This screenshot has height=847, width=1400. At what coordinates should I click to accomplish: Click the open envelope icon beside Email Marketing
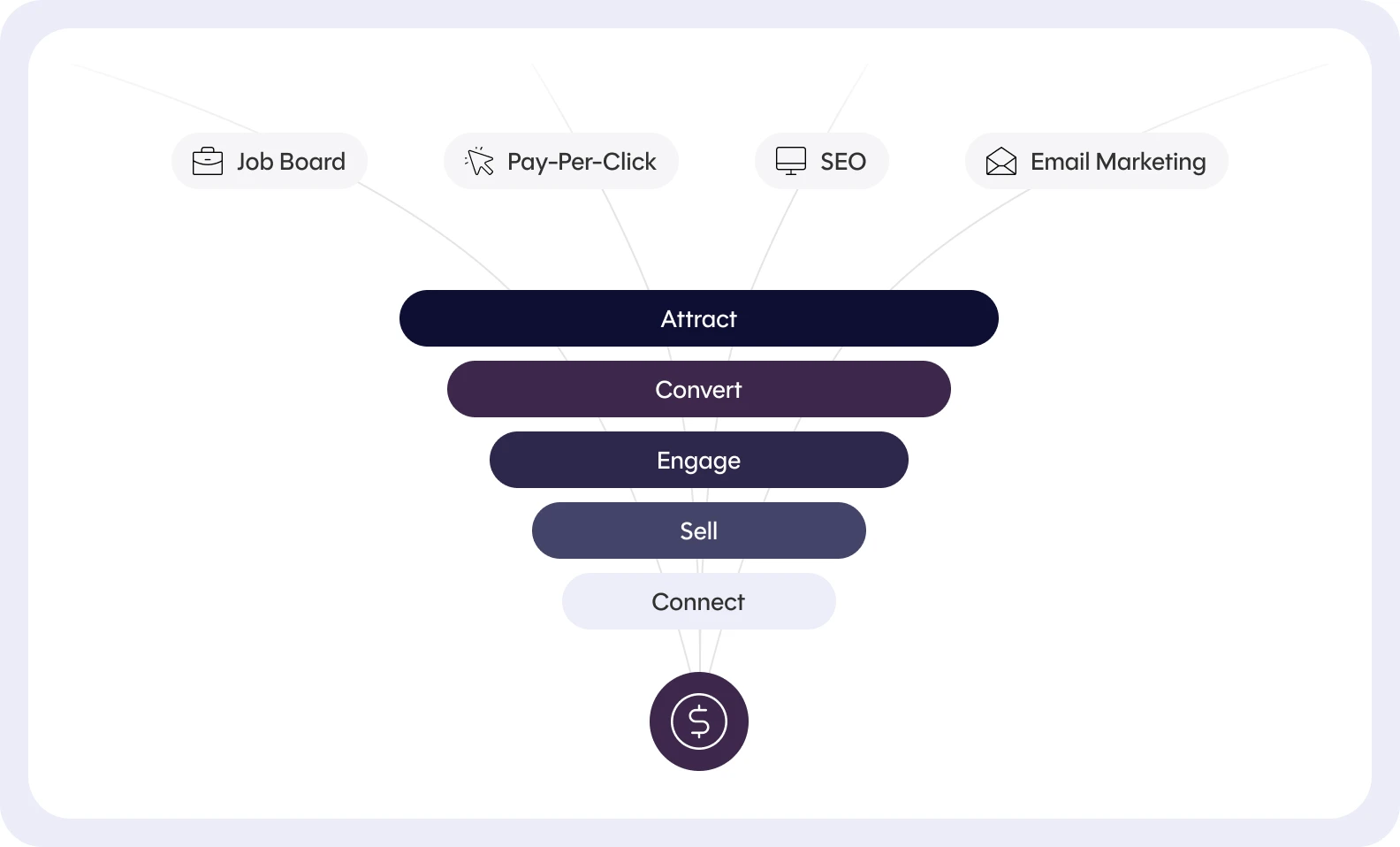point(1001,162)
